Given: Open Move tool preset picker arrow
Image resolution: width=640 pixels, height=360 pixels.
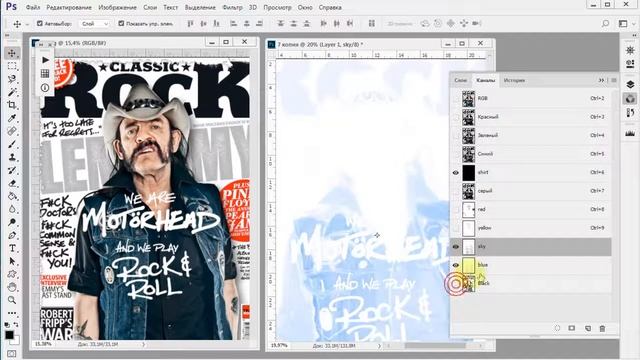Looking at the screenshot, I should click(x=27, y=24).
